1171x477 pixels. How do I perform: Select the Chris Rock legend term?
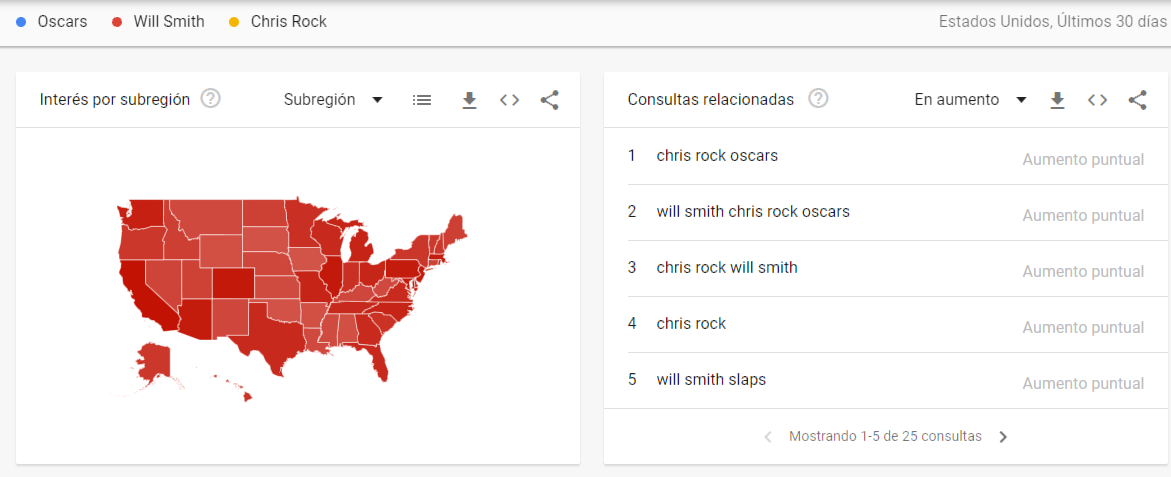288,22
